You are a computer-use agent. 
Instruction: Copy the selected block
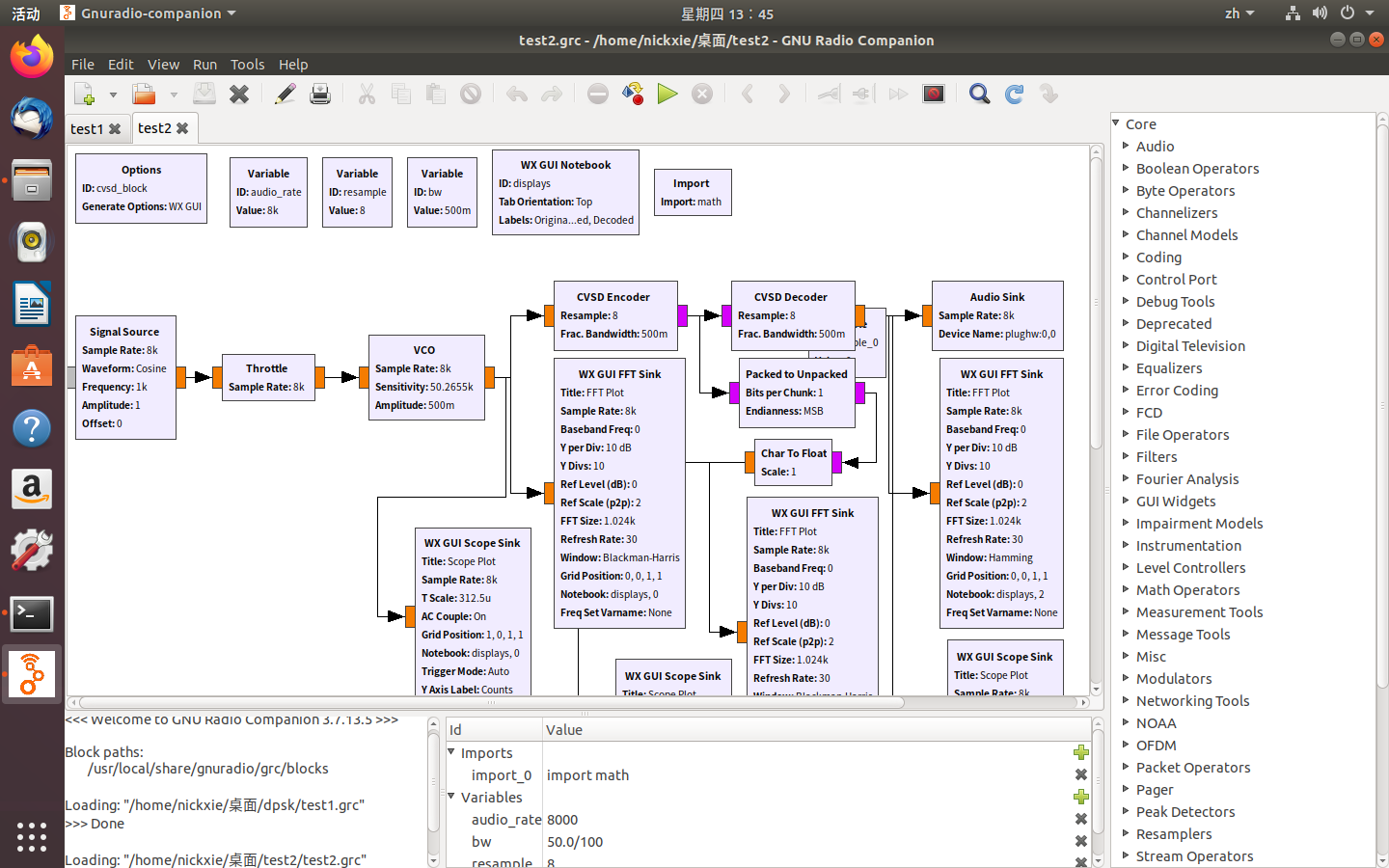pos(401,94)
